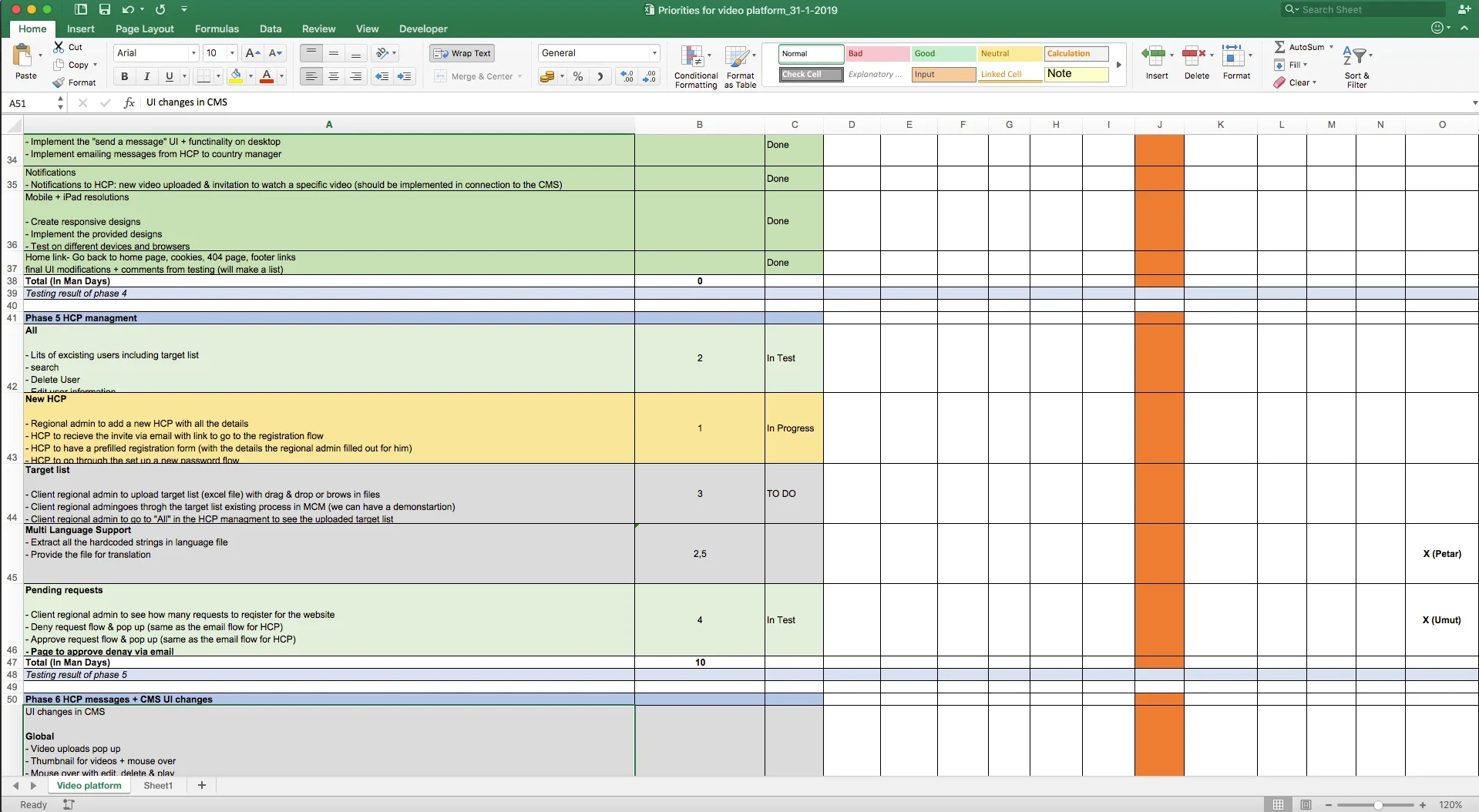Viewport: 1479px width, 812px height.
Task: Expand the formula bar
Action: click(x=1474, y=102)
